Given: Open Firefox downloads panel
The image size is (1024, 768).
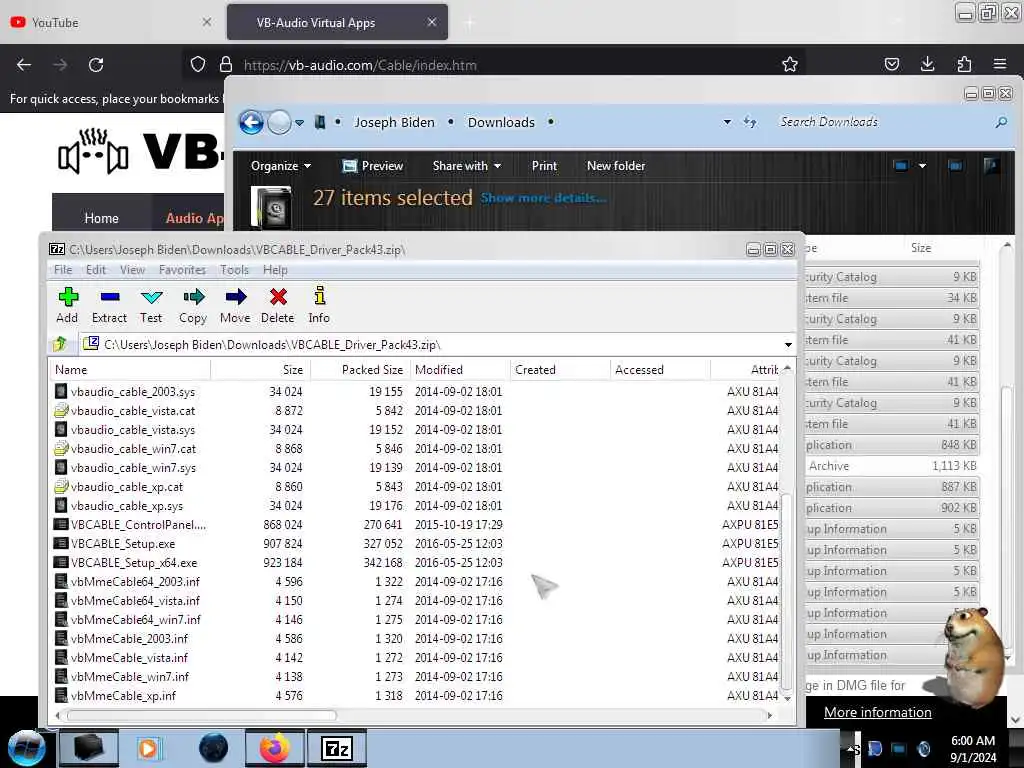Looking at the screenshot, I should pyautogui.click(x=927, y=64).
